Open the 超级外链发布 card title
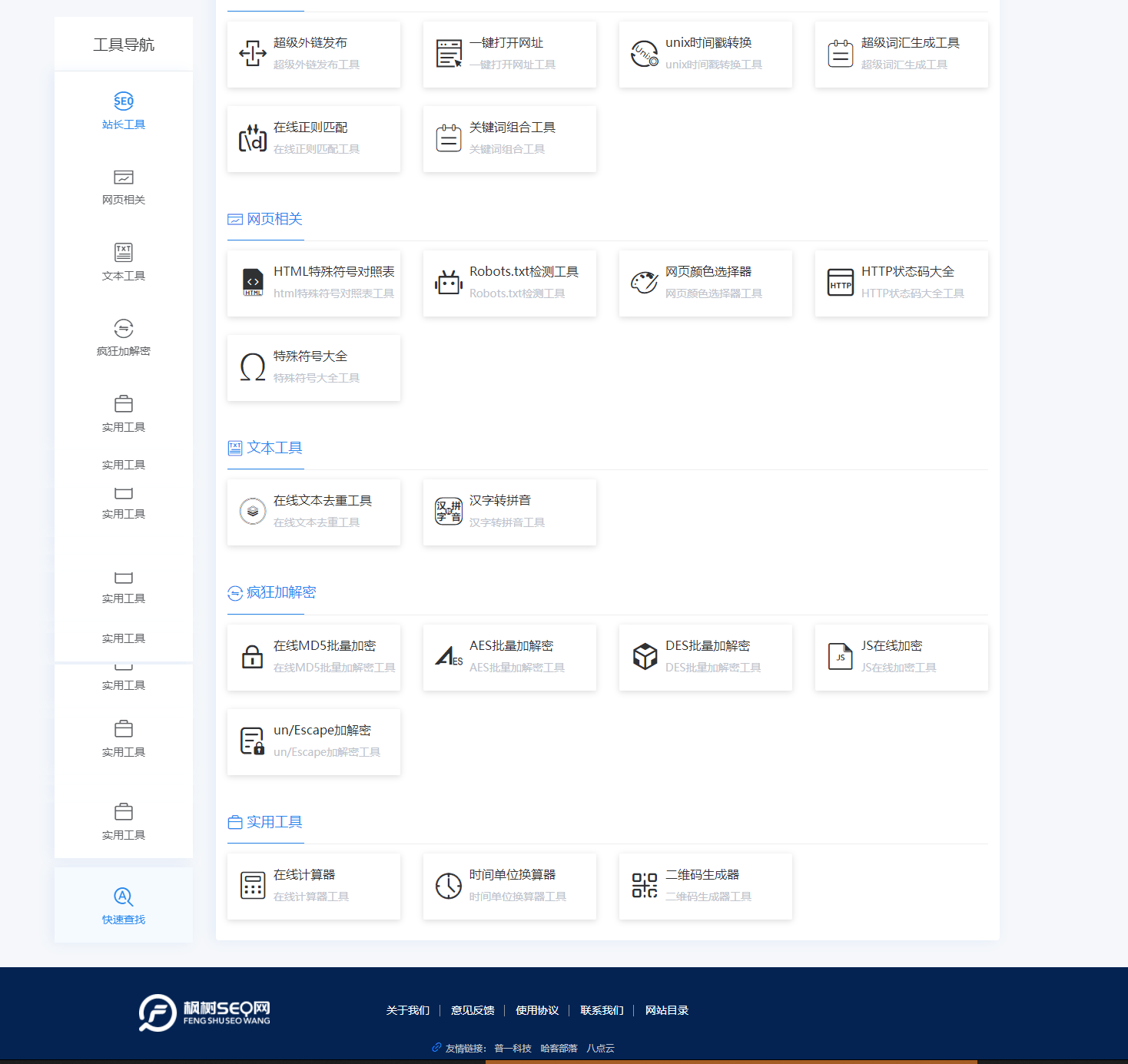 click(310, 43)
